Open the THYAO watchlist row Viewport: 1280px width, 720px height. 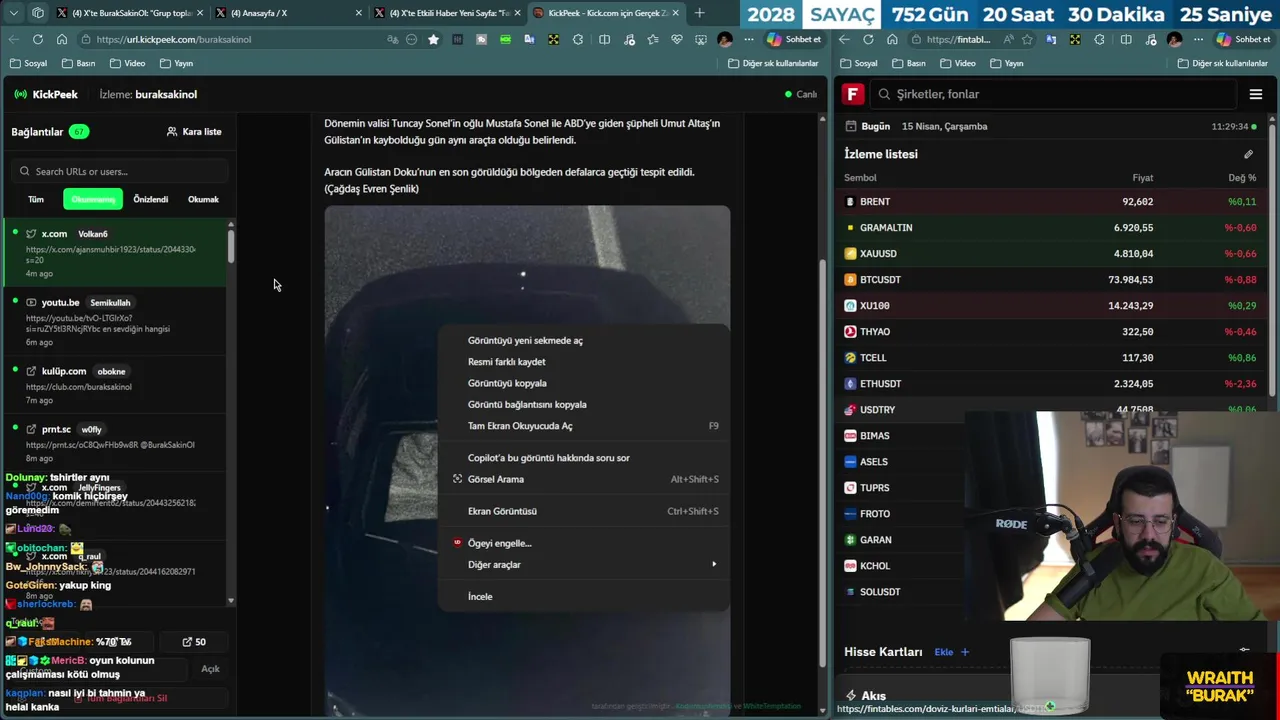pyautogui.click(x=1052, y=331)
